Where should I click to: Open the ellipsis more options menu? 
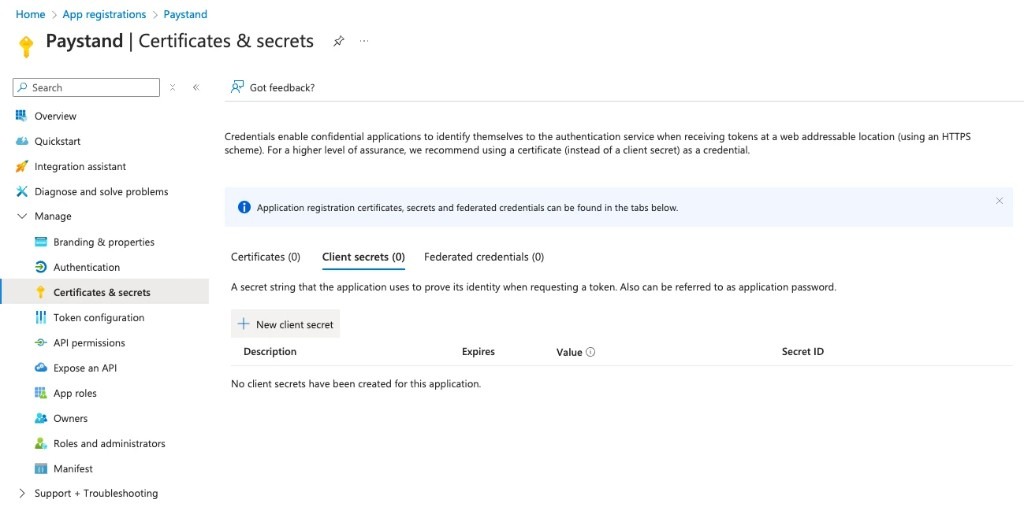[x=364, y=41]
